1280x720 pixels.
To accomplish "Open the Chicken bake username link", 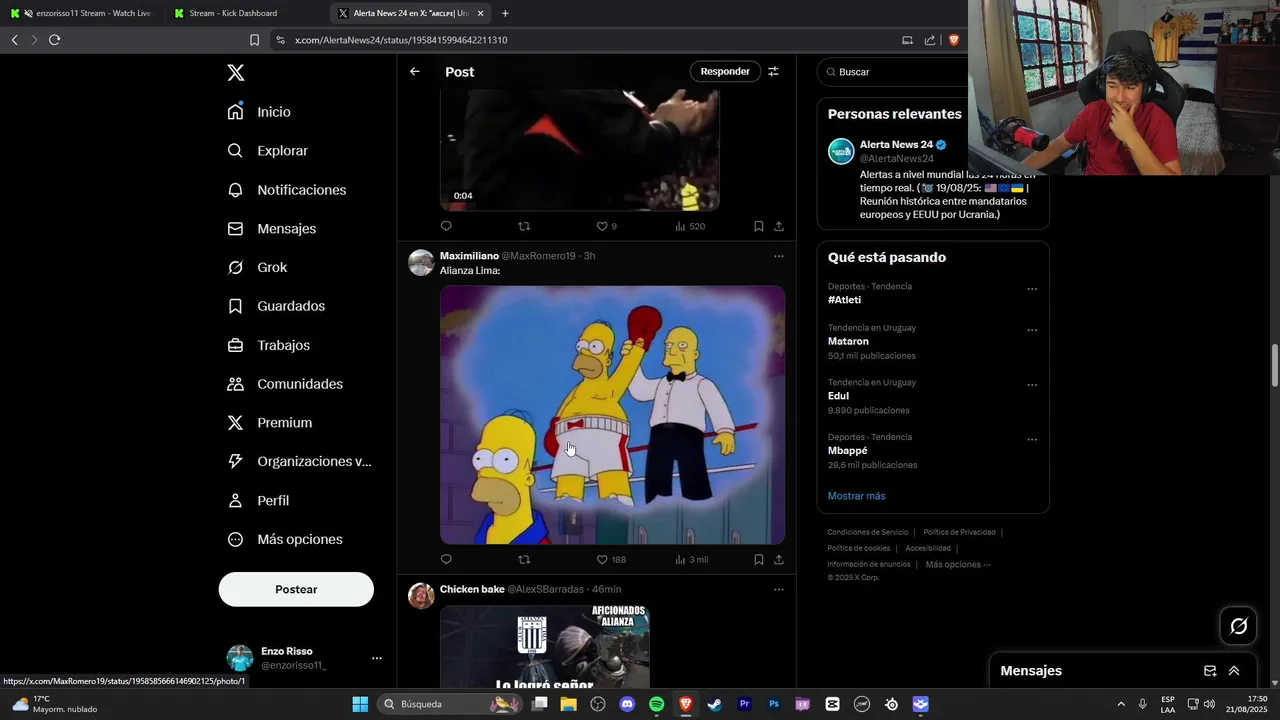I will (472, 589).
